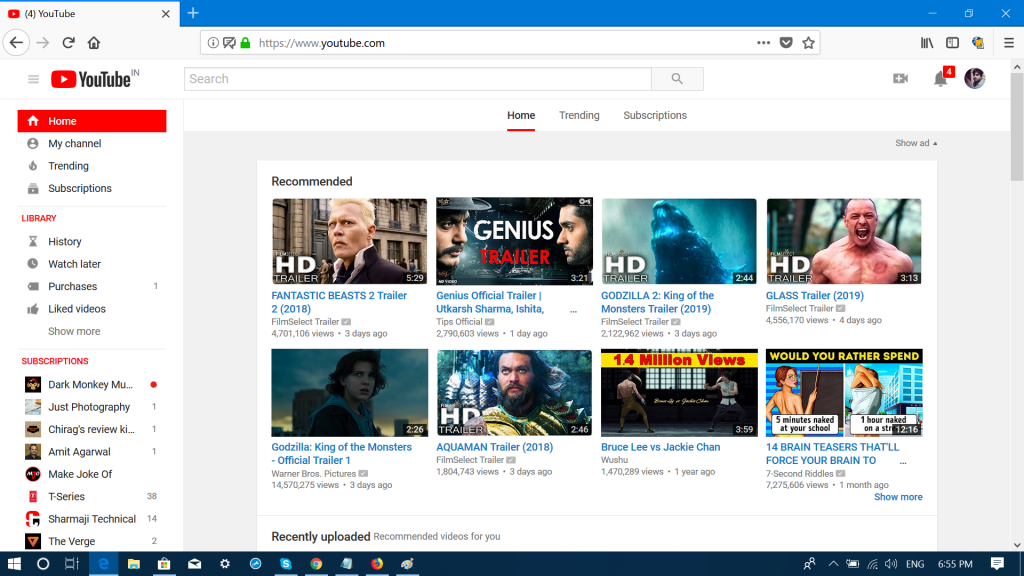The width and height of the screenshot is (1024, 576).
Task: Open the Fantastic Beasts 2 Trailer link
Action: [339, 302]
